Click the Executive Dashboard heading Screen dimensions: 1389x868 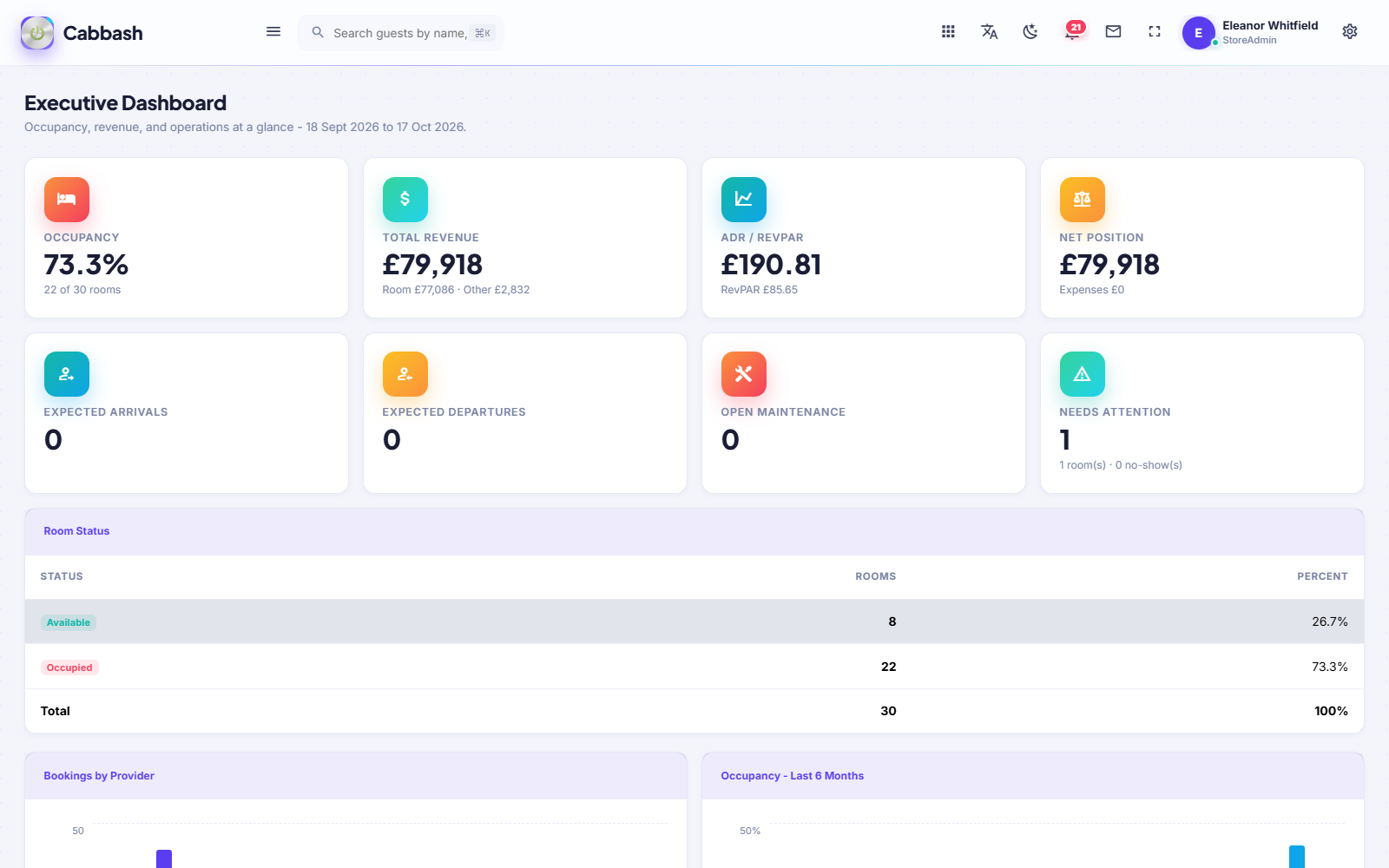[x=125, y=103]
